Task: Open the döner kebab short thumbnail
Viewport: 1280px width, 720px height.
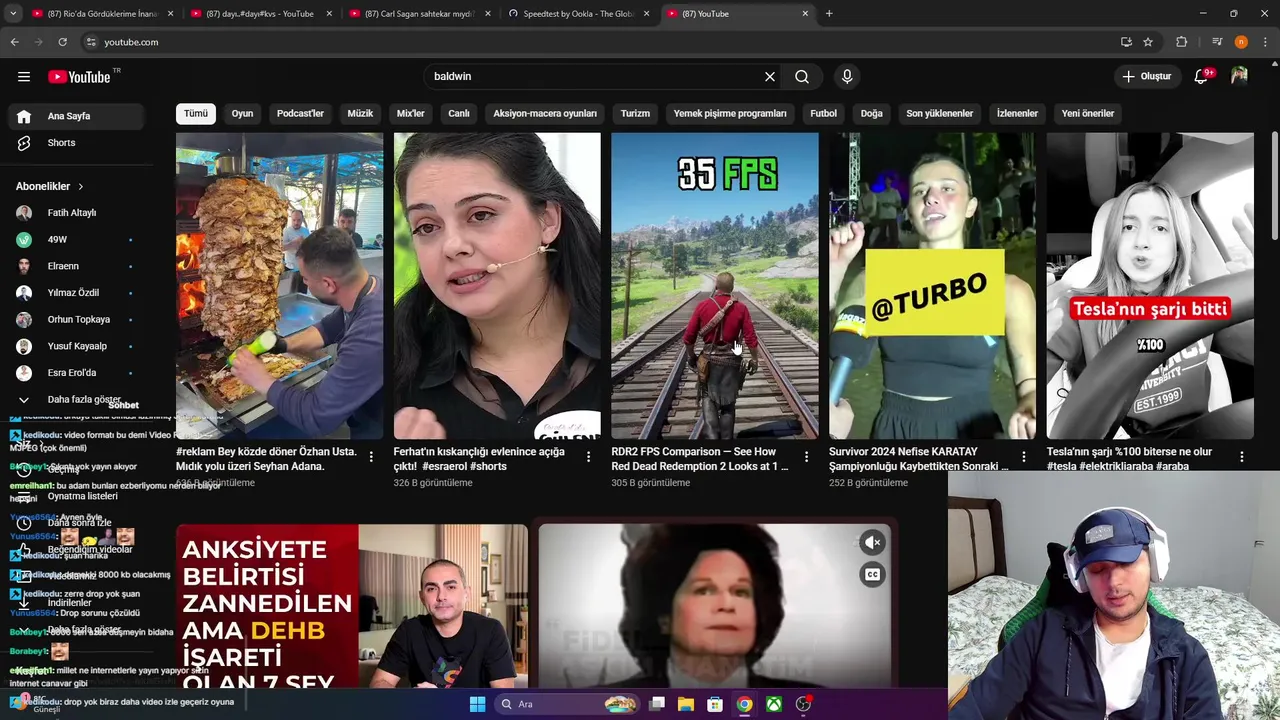Action: (x=279, y=286)
